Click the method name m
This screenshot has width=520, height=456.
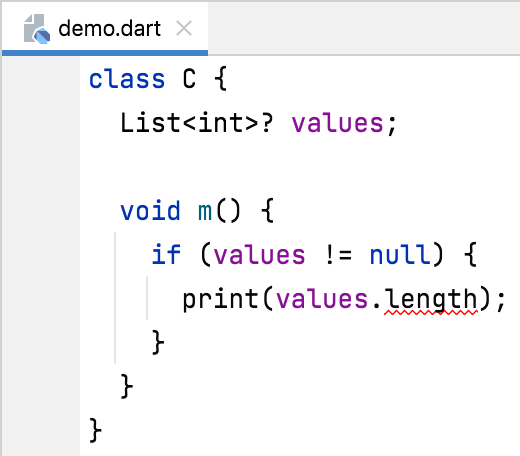205,212
